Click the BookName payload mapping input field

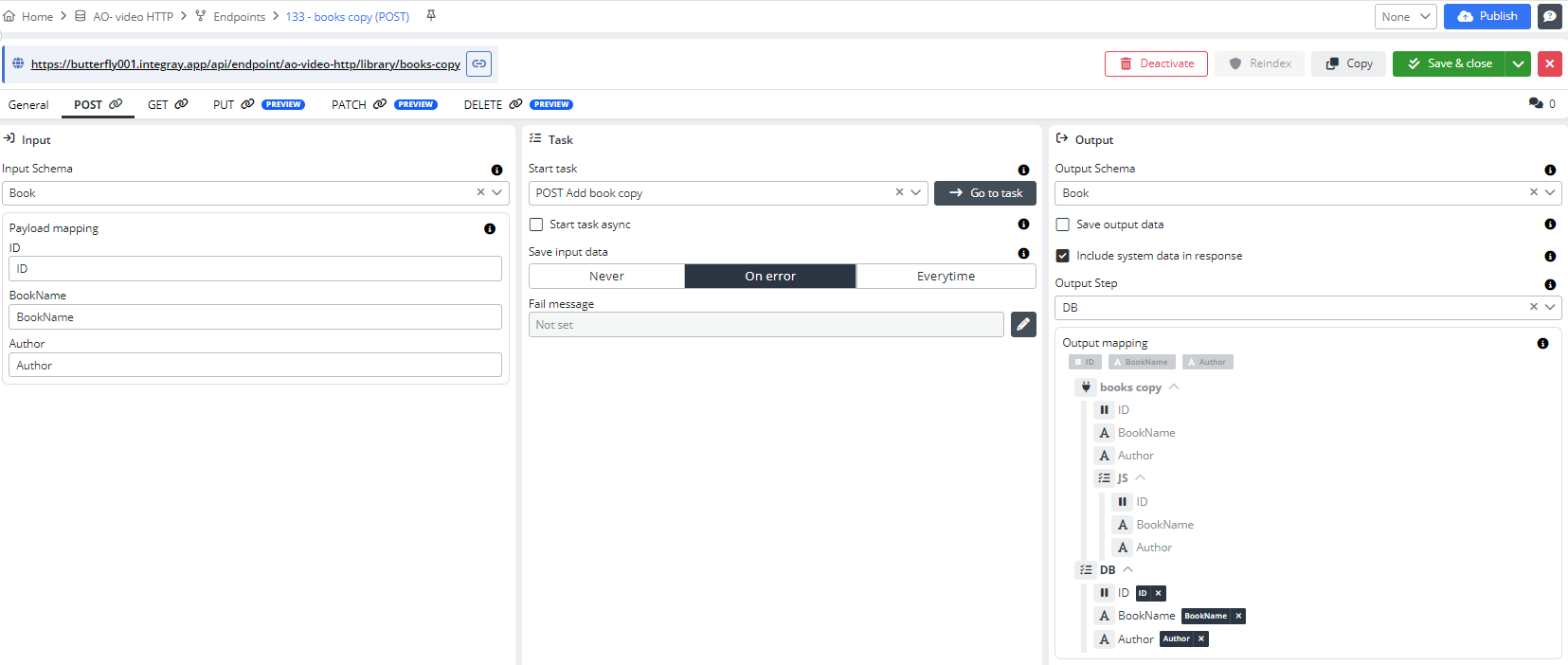pos(255,317)
